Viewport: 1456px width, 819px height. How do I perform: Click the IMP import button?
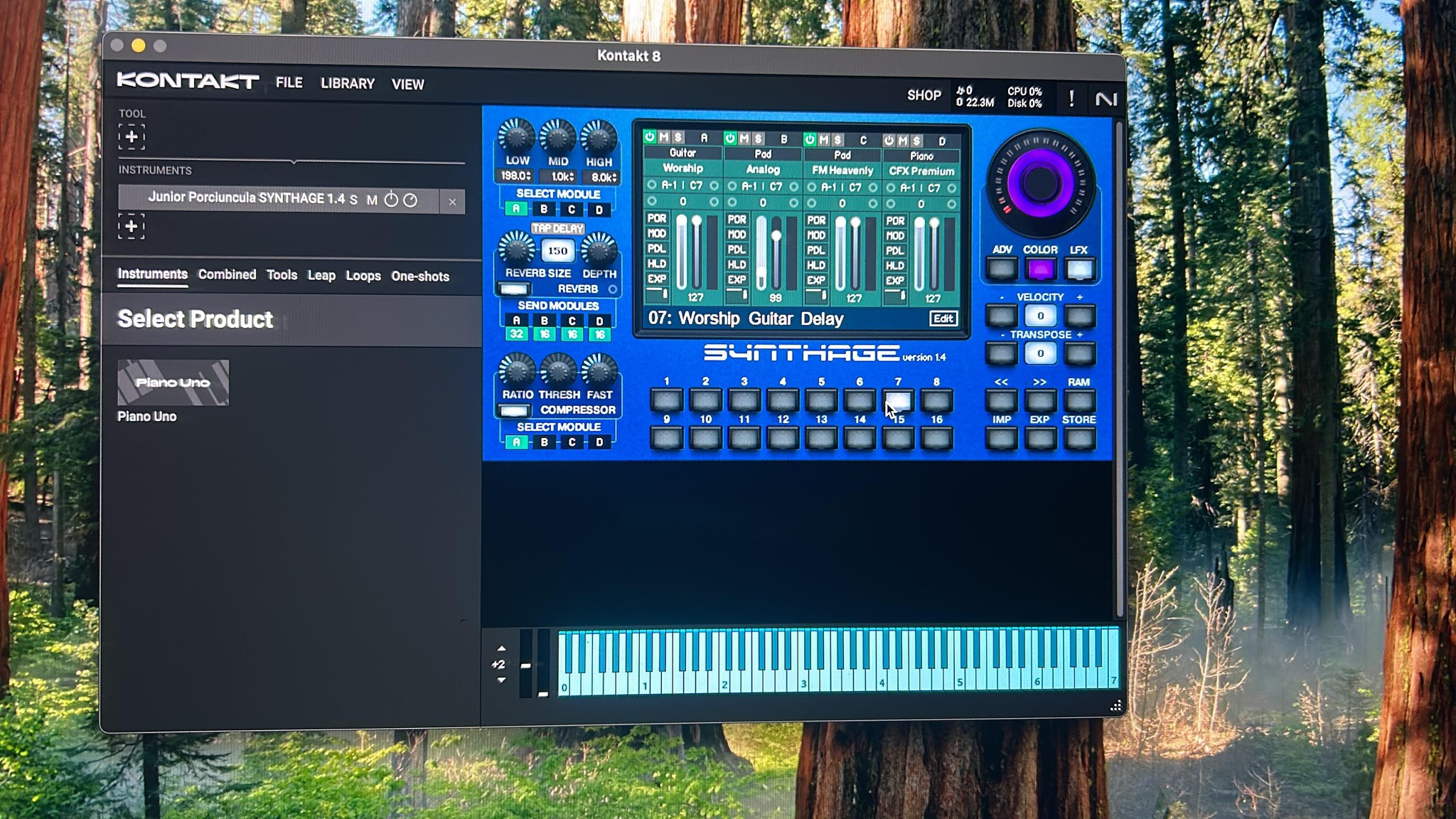pos(1002,439)
